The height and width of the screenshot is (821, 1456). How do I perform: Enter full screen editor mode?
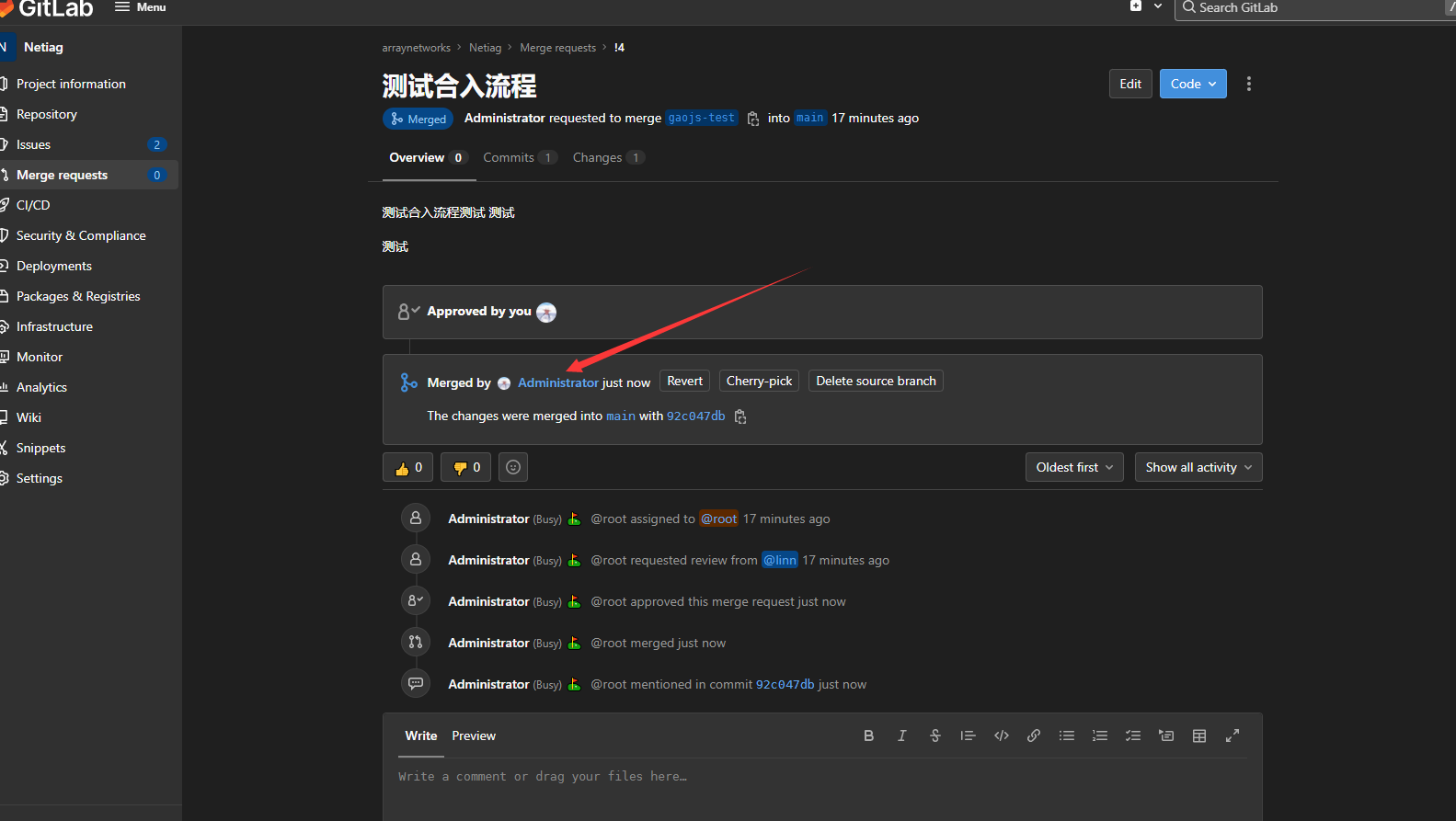(x=1232, y=735)
